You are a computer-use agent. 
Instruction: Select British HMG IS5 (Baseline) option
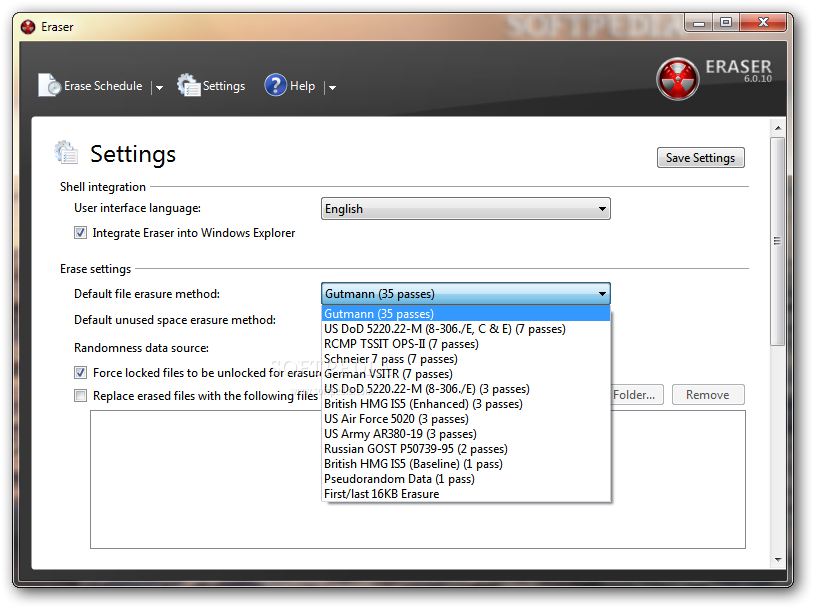[466, 464]
